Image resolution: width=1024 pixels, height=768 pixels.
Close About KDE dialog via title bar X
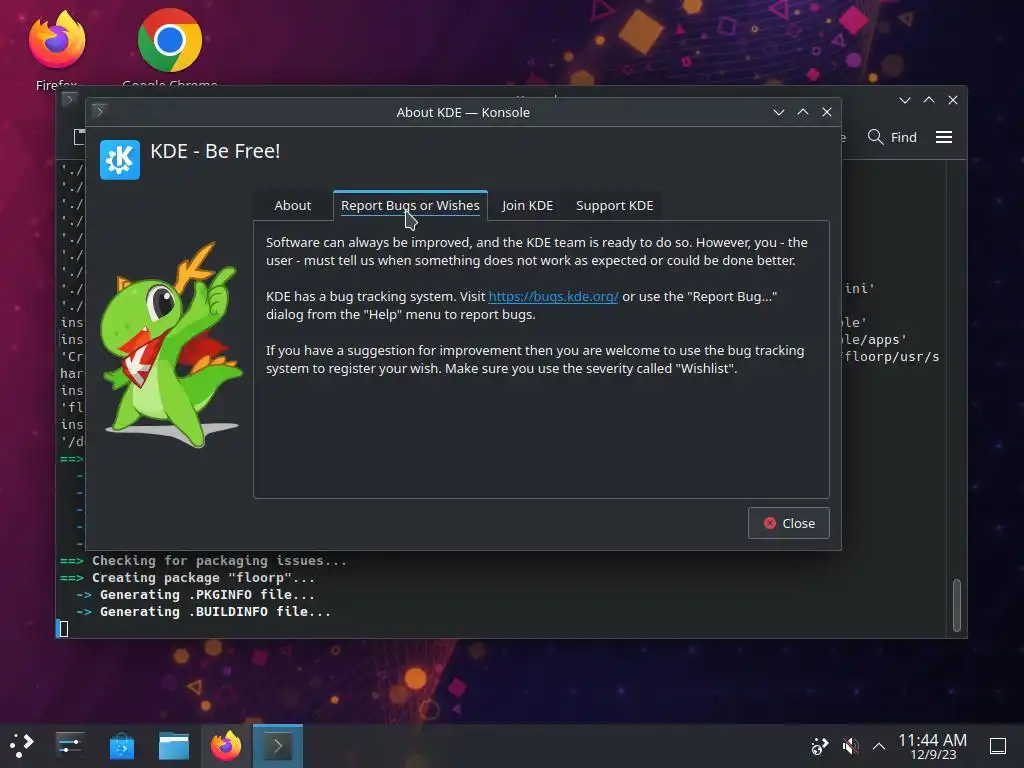tap(827, 112)
